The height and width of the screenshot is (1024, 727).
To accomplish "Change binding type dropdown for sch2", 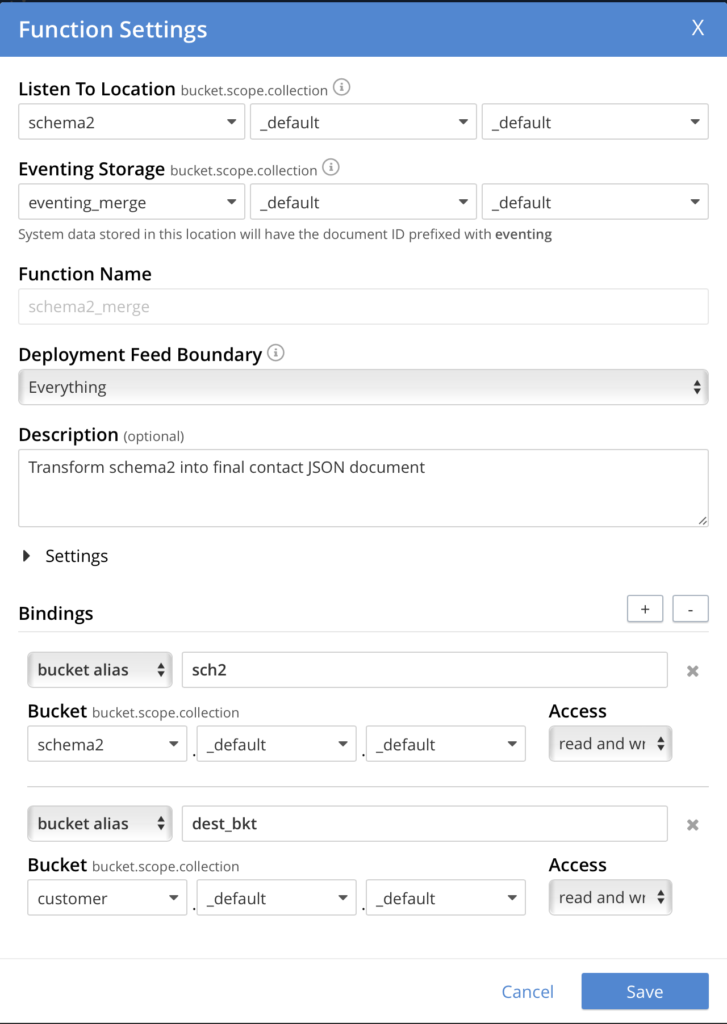I will [100, 670].
